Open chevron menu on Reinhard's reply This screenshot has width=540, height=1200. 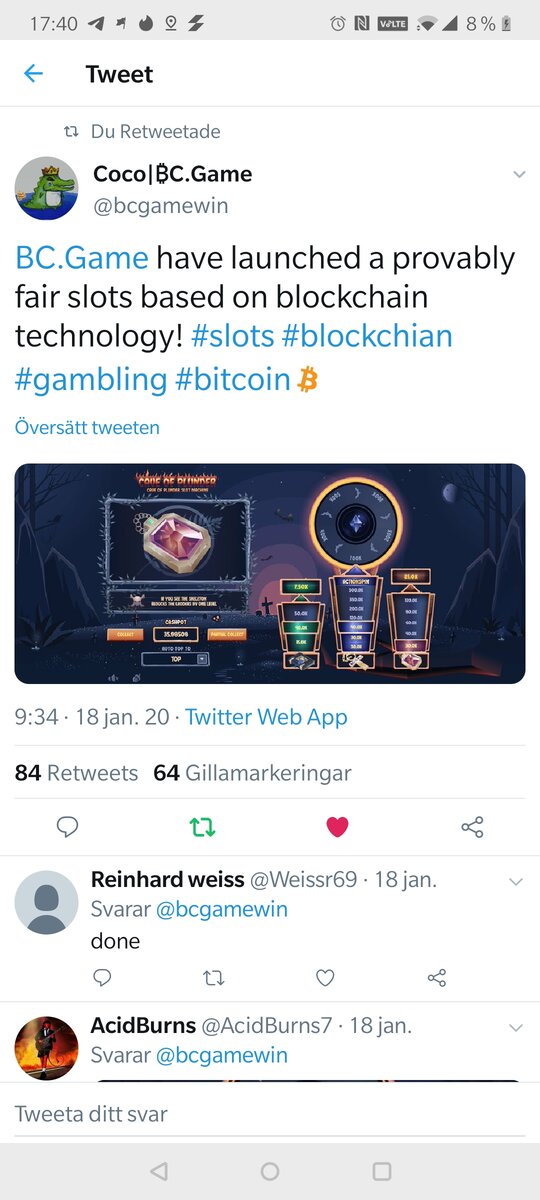click(x=516, y=881)
